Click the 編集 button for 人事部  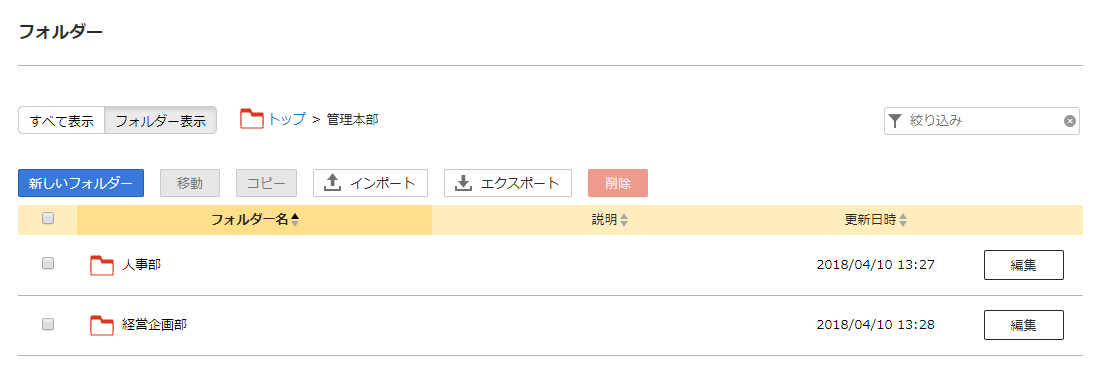point(1023,265)
